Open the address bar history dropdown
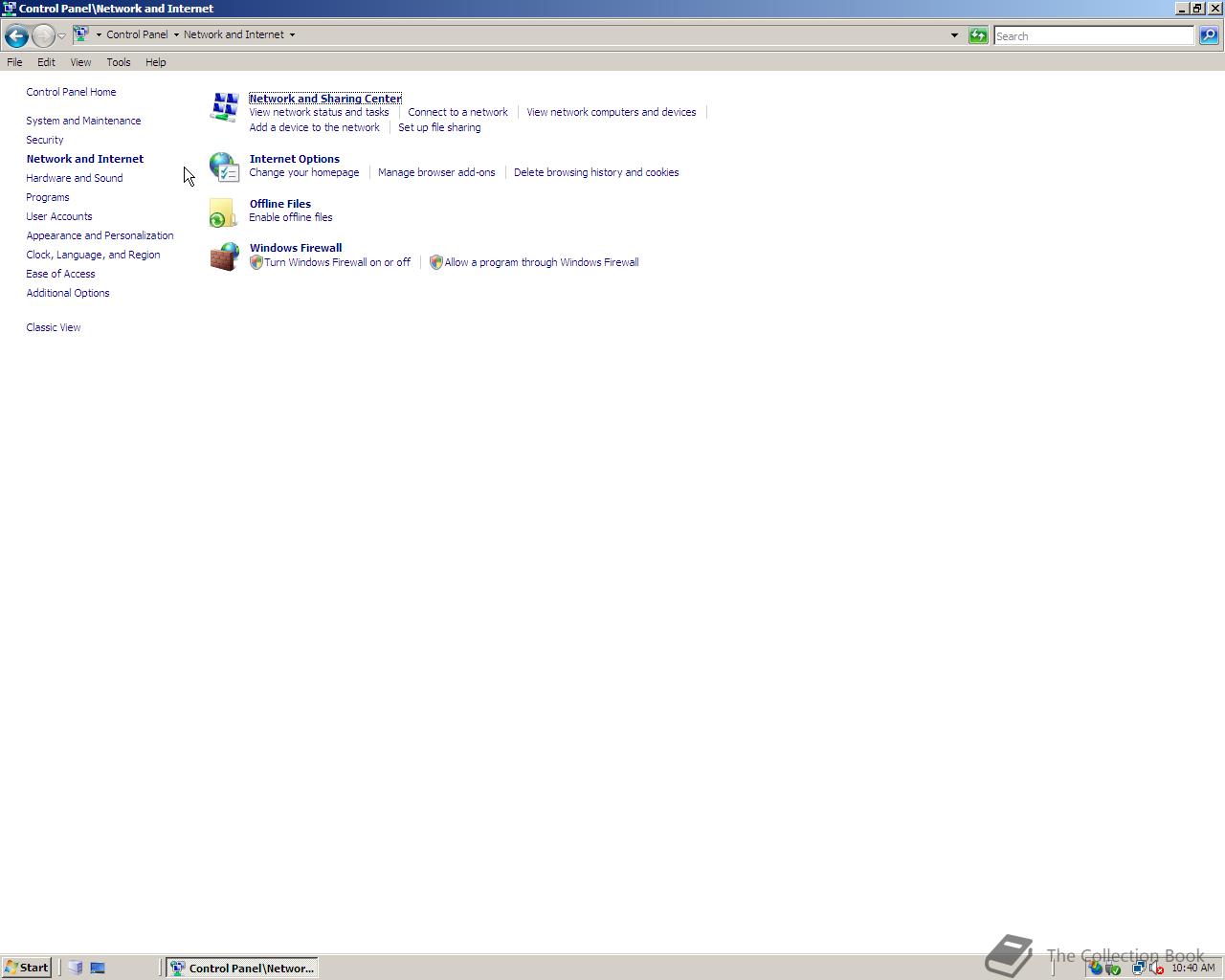 (x=954, y=35)
